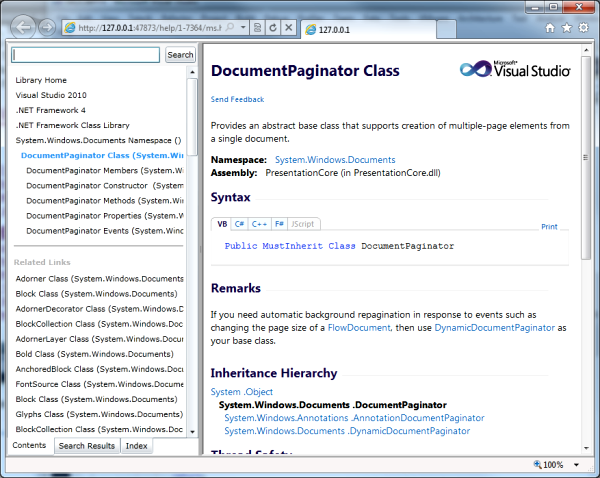Open browser Tools gear icon
The height and width of the screenshot is (478, 600).
583,28
